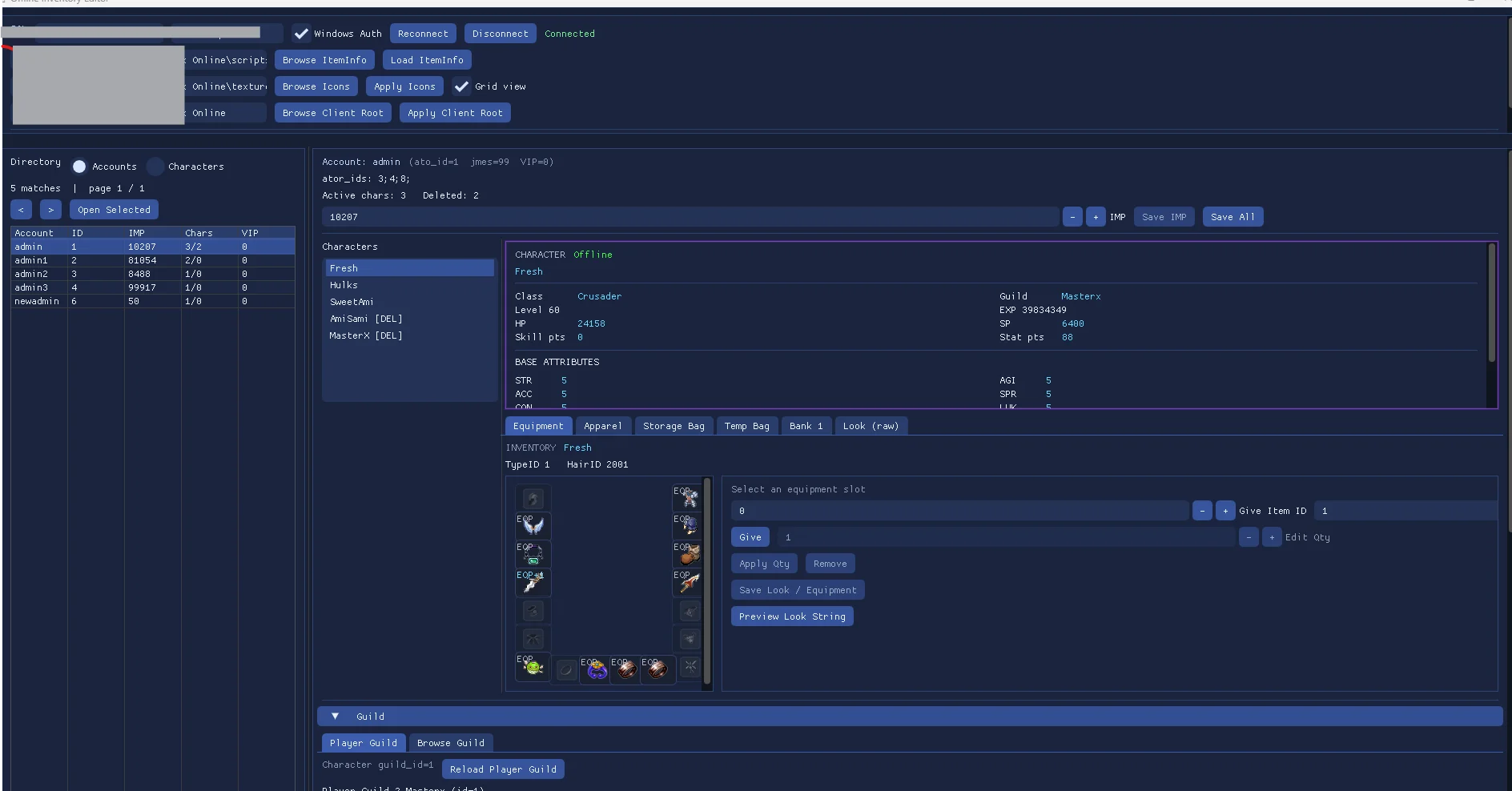
Task: Select the Accounts directory radio button
Action: 79,167
